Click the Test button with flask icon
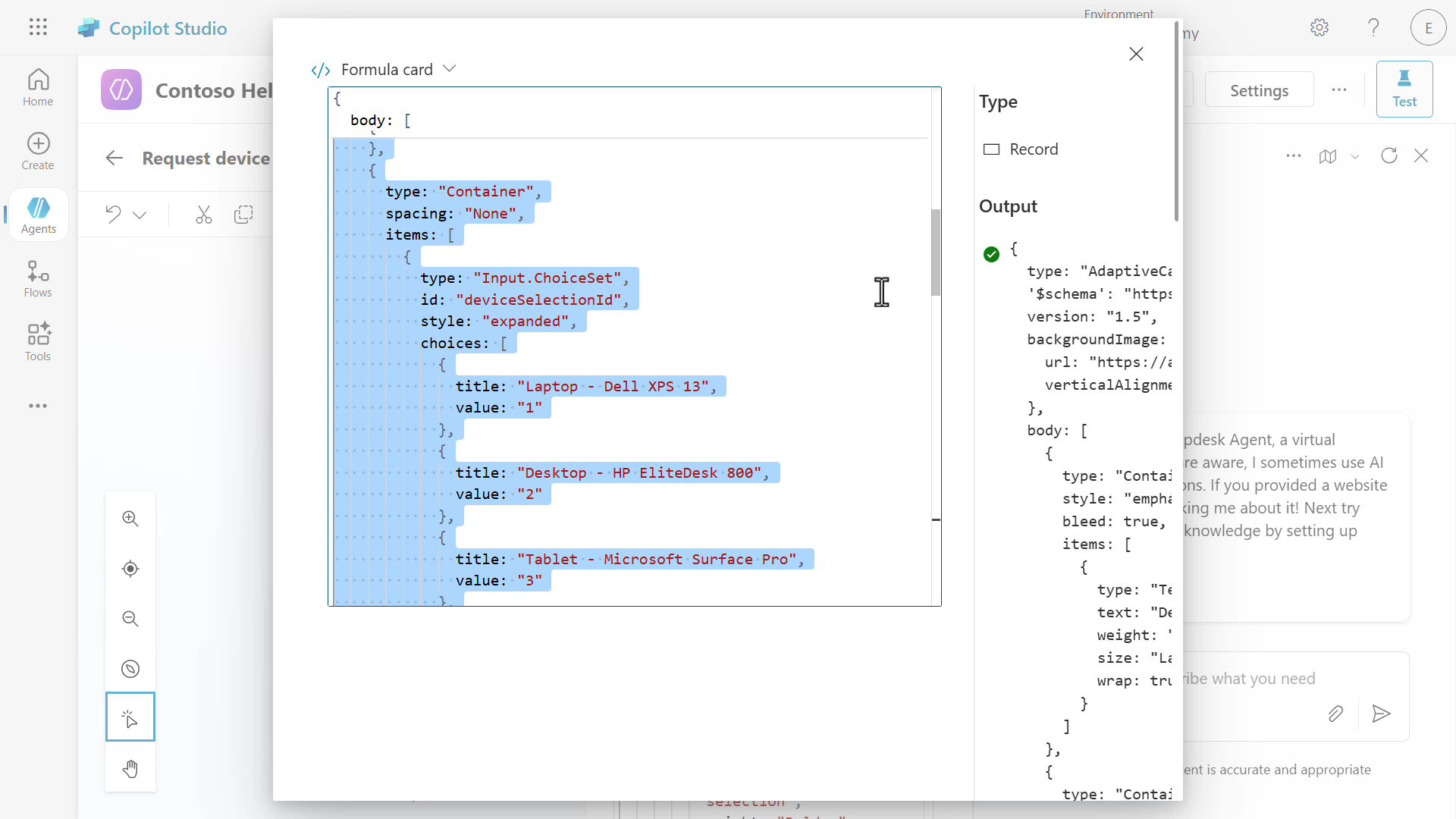The height and width of the screenshot is (819, 1456). pyautogui.click(x=1404, y=89)
